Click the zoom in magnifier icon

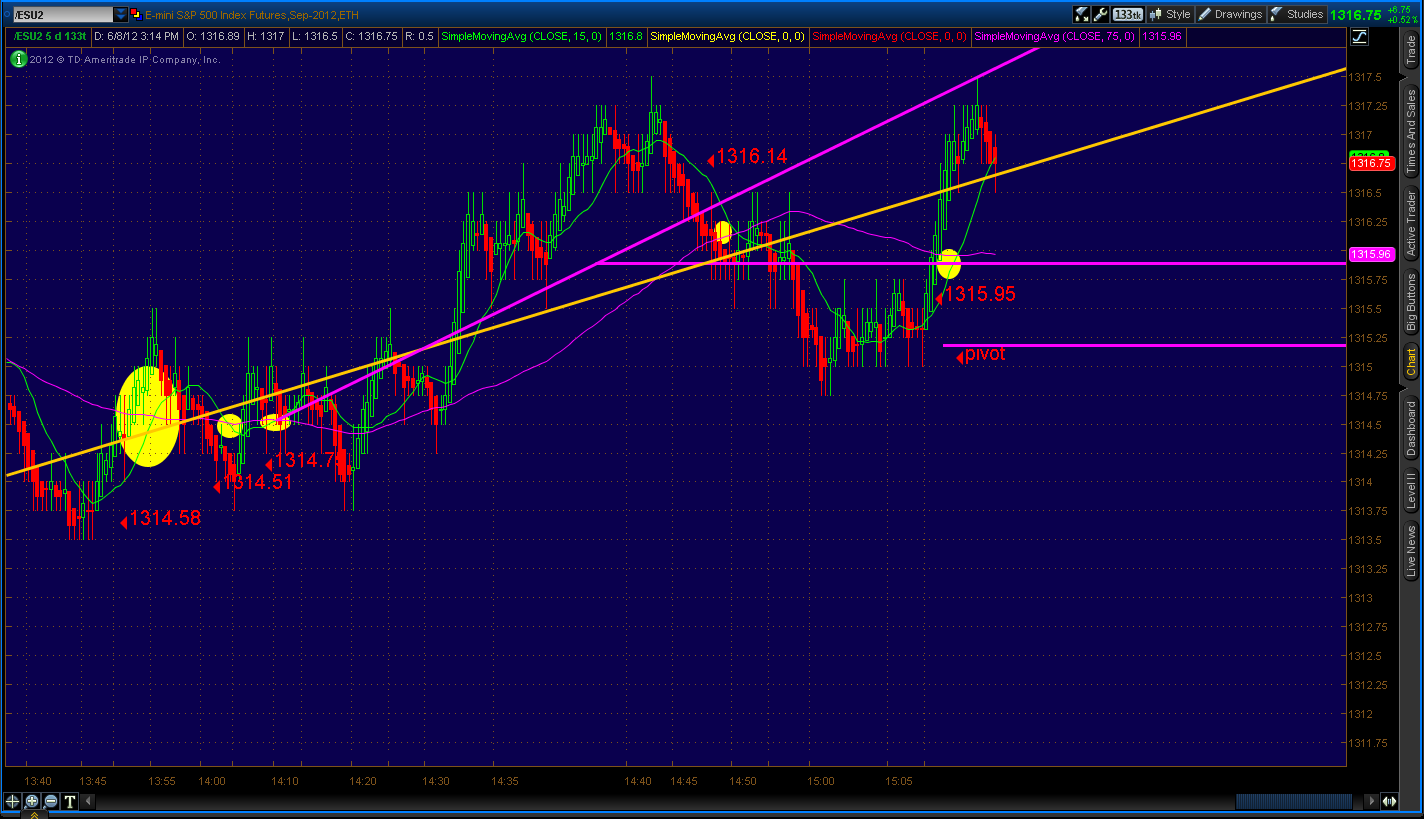pyautogui.click(x=32, y=801)
